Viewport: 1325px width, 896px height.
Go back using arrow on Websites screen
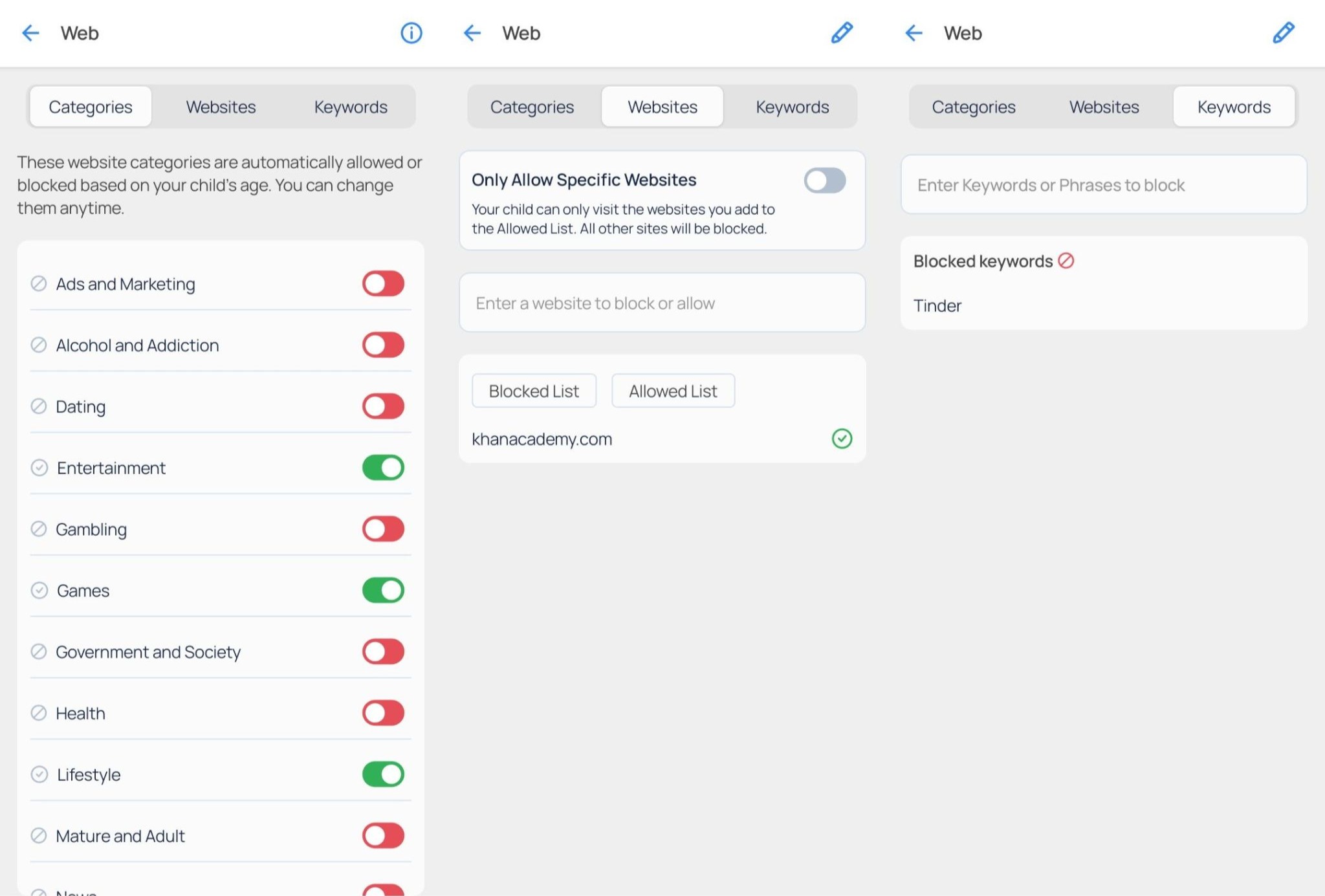(x=472, y=33)
